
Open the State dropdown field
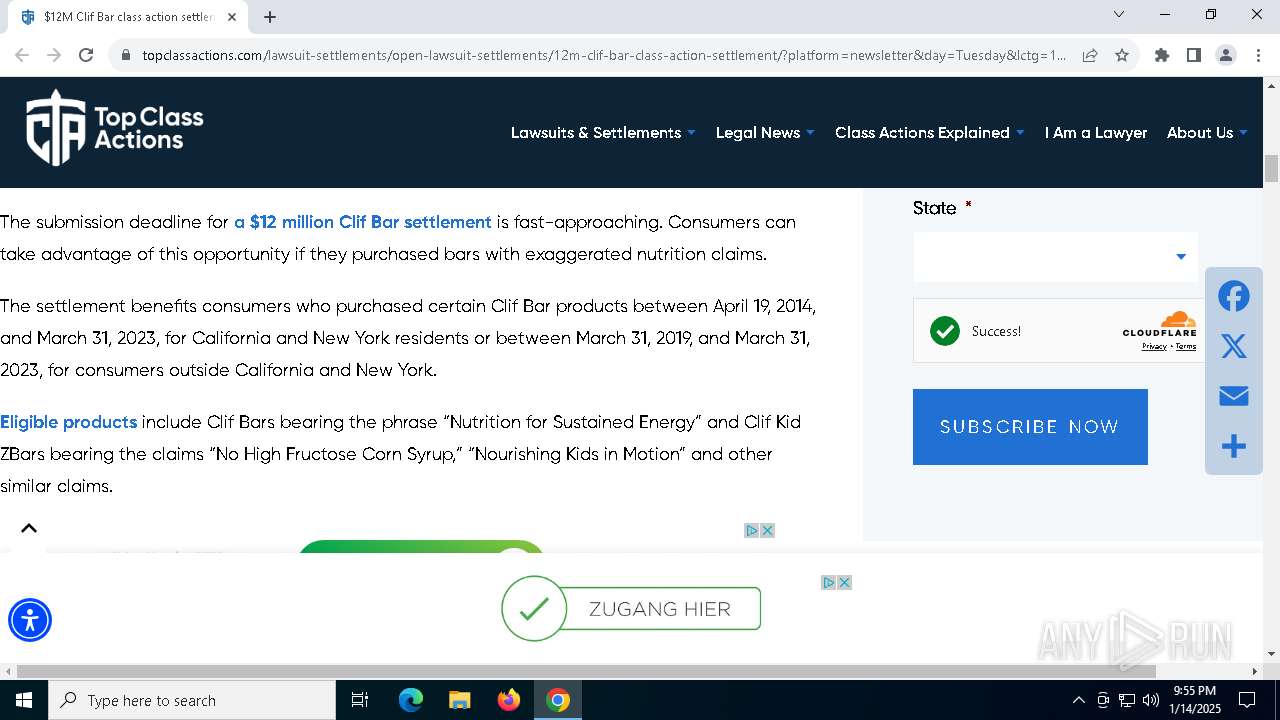pyautogui.click(x=1055, y=257)
